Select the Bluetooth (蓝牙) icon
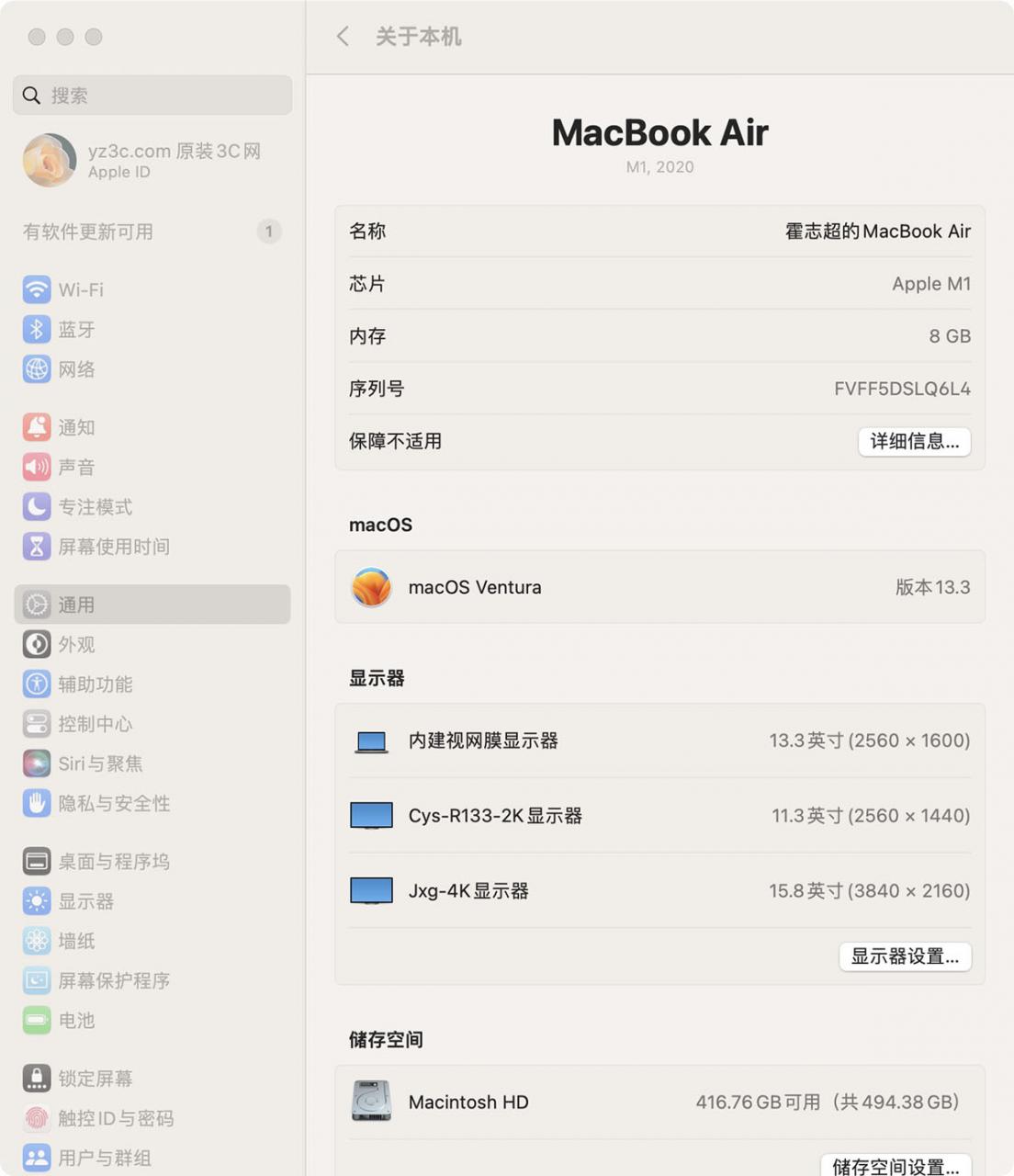This screenshot has height=1176, width=1014. [37, 329]
